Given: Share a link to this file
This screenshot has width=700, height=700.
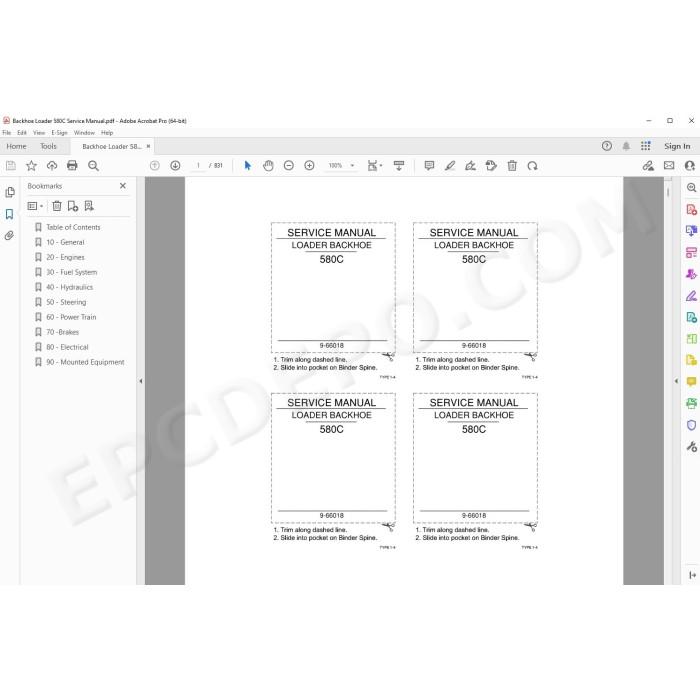Looking at the screenshot, I should click(648, 166).
